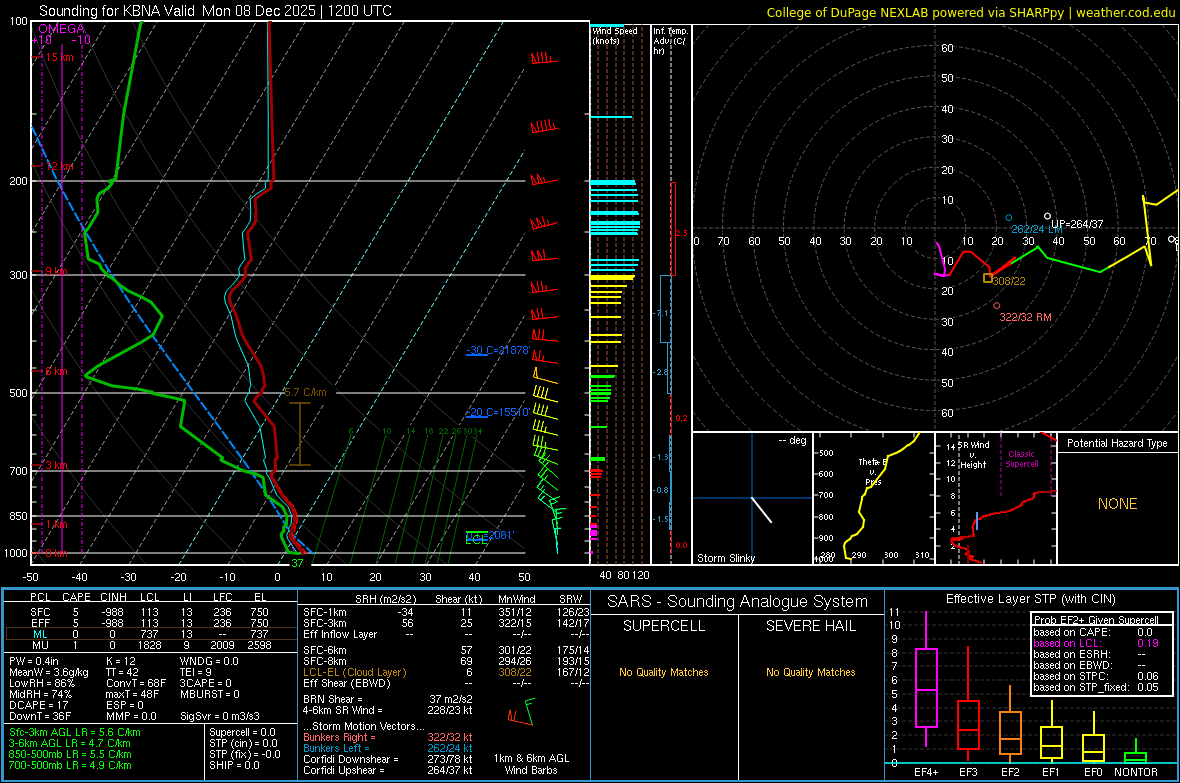
Task: Click the 'SHIP = 0.0' index value
Action: (234, 765)
